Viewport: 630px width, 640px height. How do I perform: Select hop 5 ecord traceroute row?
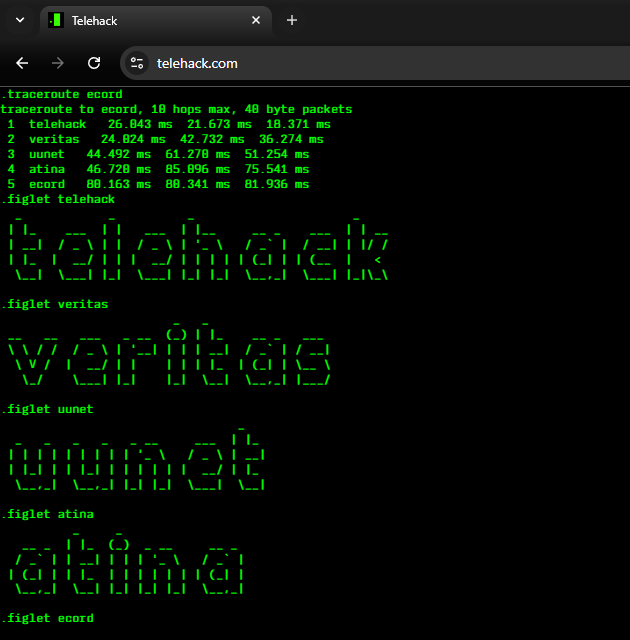158,184
